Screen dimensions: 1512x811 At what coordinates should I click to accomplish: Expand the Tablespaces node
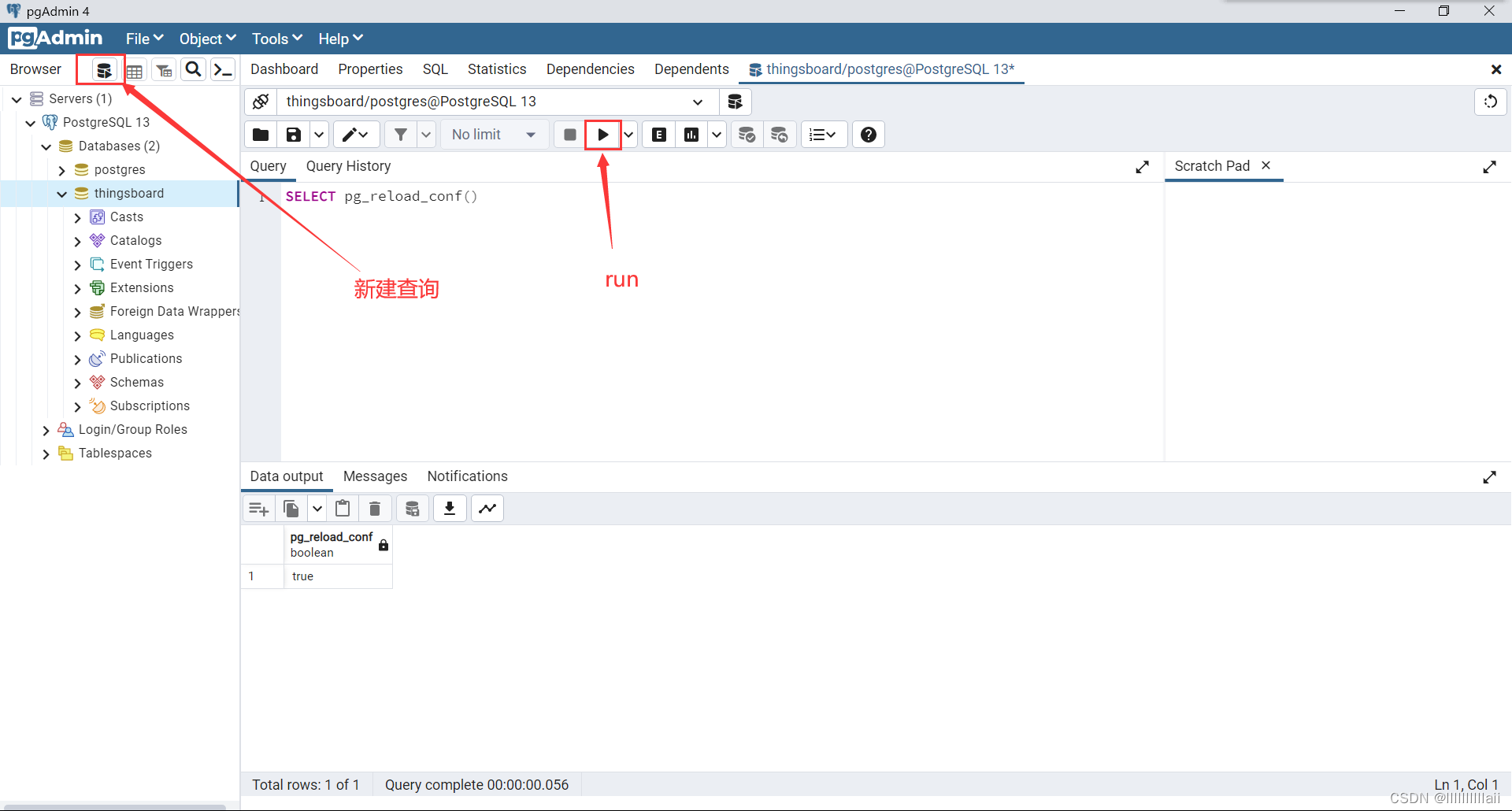46,454
